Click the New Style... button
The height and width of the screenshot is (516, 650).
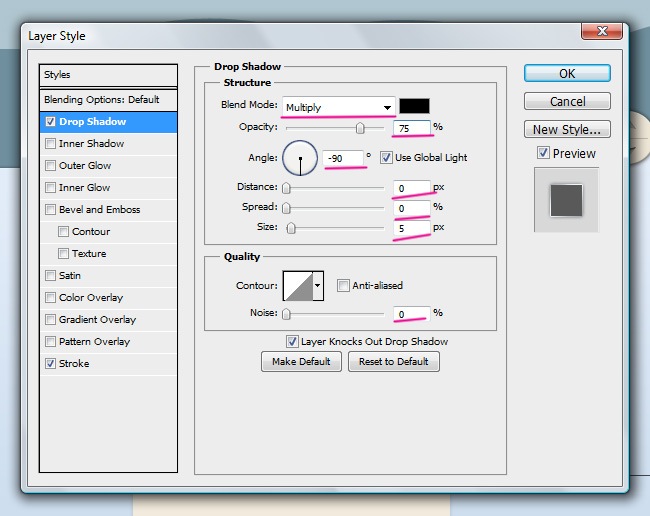(567, 129)
